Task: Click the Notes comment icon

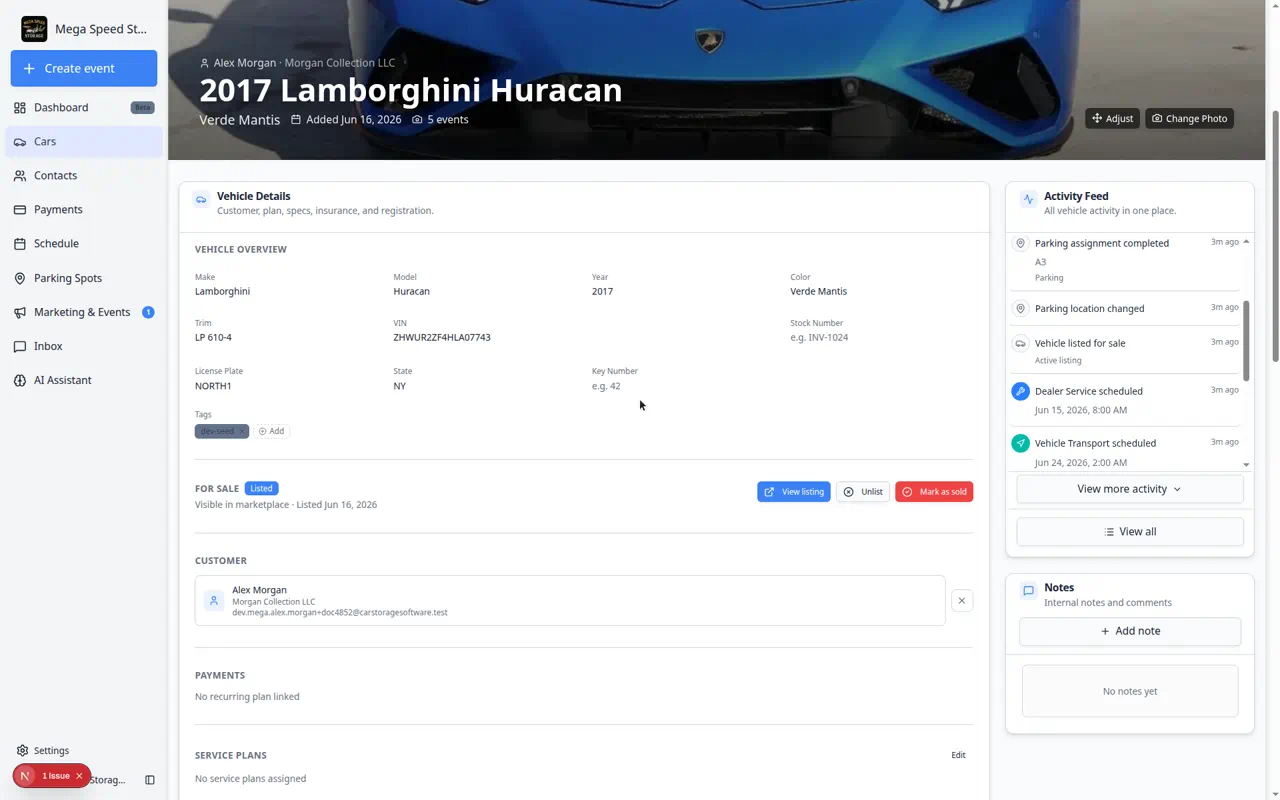Action: [x=1028, y=591]
